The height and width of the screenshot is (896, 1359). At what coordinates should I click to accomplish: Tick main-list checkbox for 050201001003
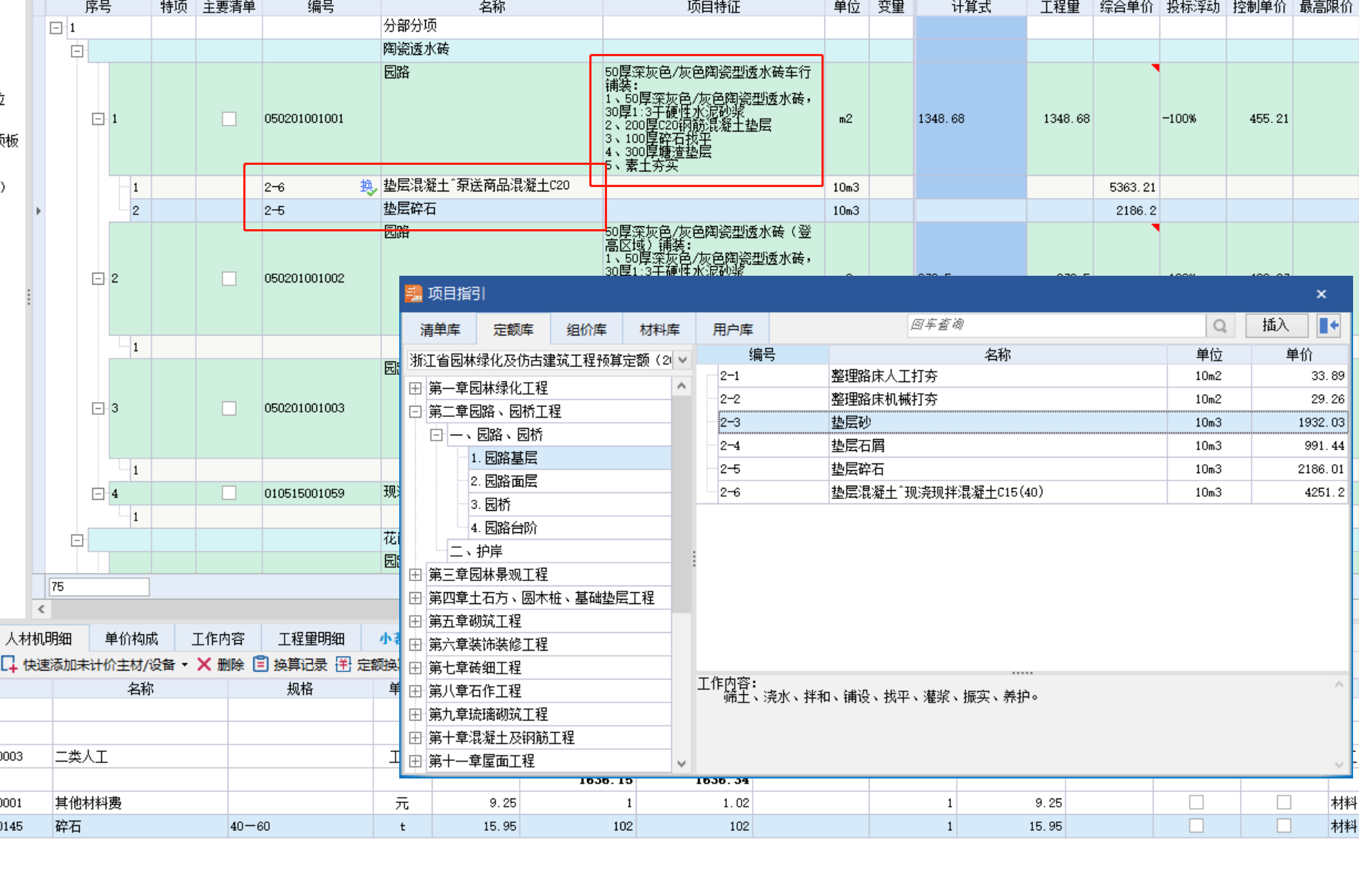coord(229,408)
